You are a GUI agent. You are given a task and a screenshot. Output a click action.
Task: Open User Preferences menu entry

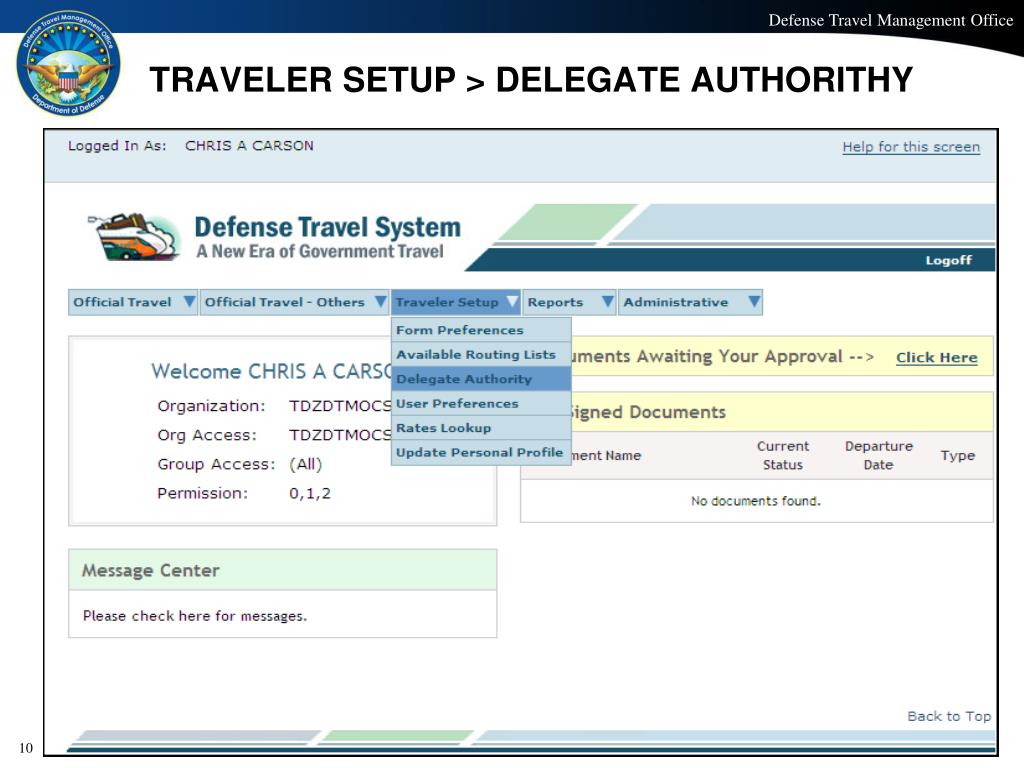click(481, 404)
